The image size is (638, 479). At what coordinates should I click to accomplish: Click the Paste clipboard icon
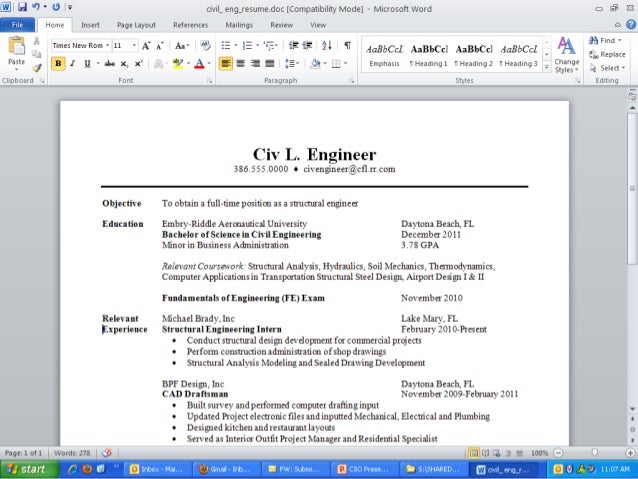coord(16,46)
